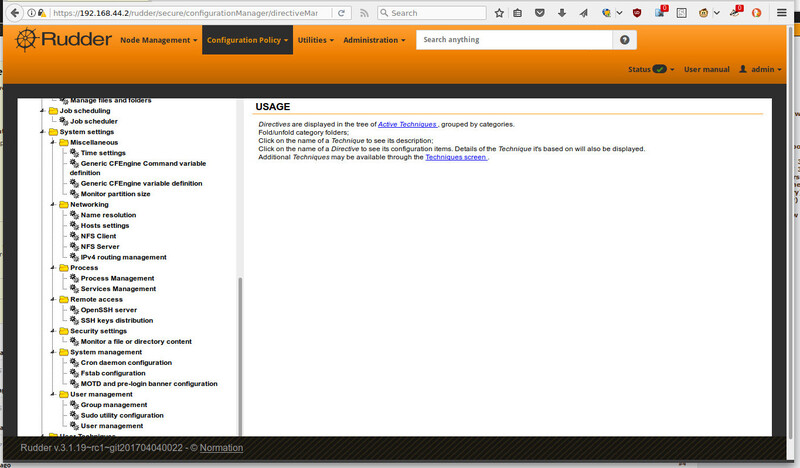The height and width of the screenshot is (468, 800).
Task: Focus the Search anything field
Action: [x=514, y=40]
